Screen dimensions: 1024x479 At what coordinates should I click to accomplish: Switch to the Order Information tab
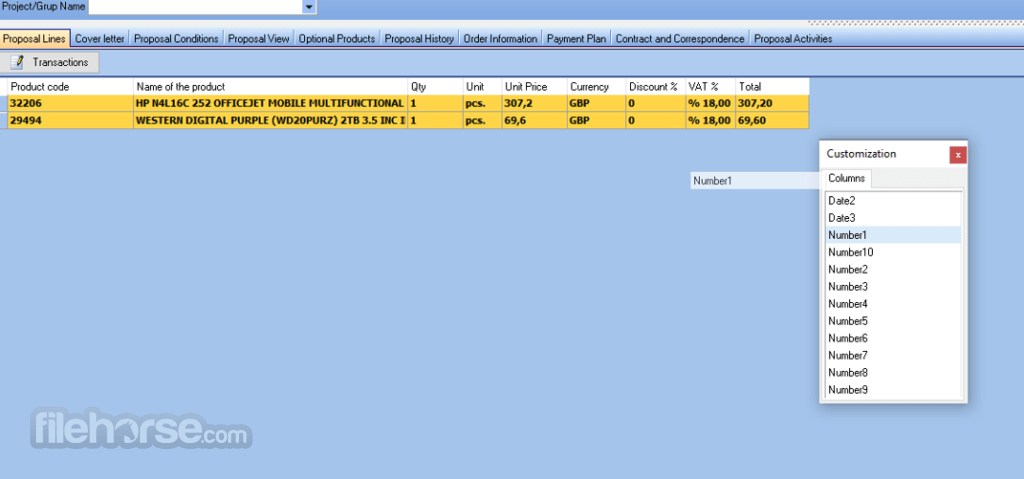point(500,39)
